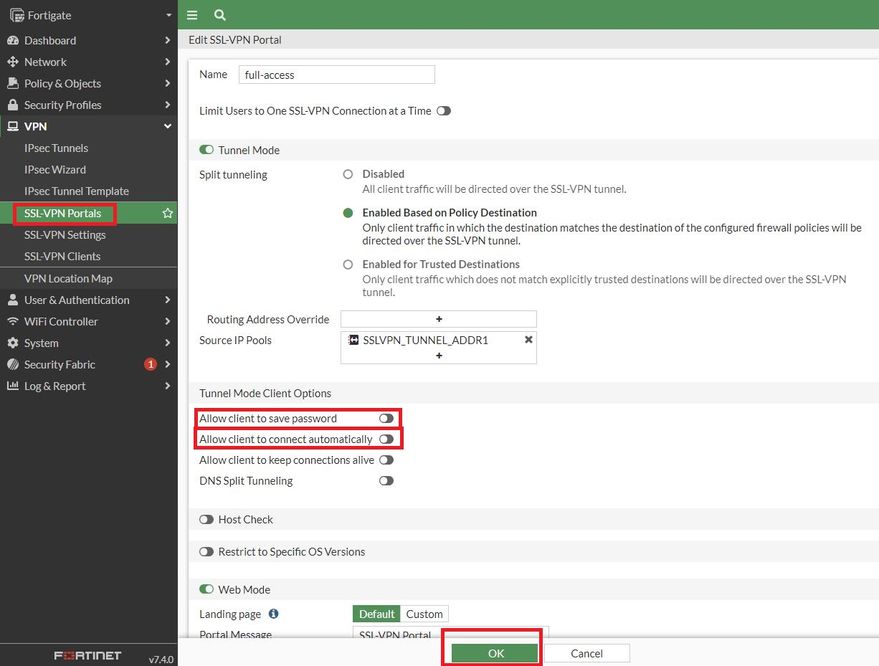Expand the Policy & Objects chevron
The width and height of the screenshot is (879, 666).
pyautogui.click(x=167, y=84)
